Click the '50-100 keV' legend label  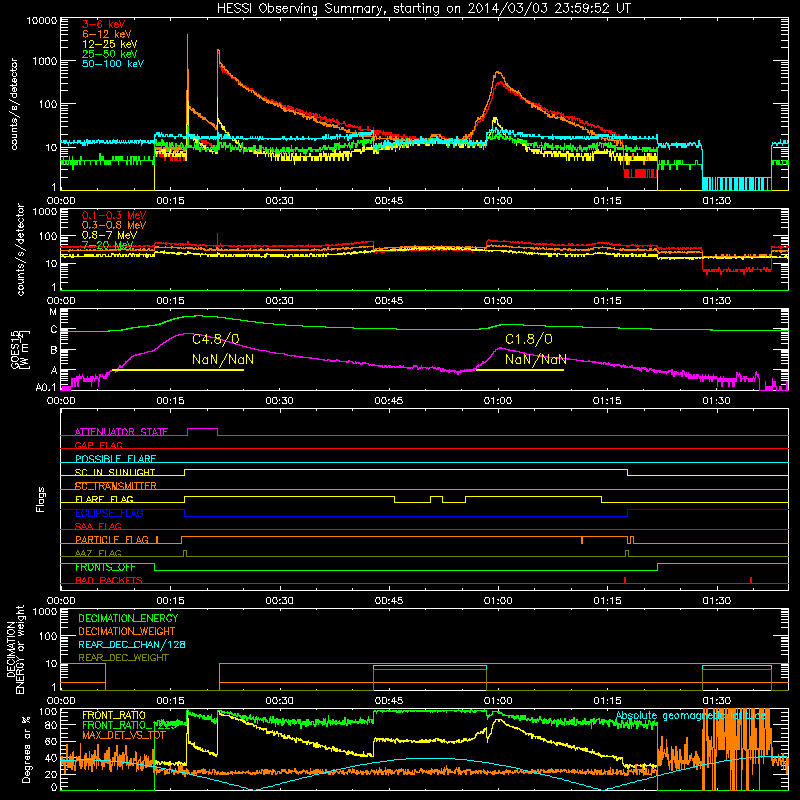click(113, 64)
